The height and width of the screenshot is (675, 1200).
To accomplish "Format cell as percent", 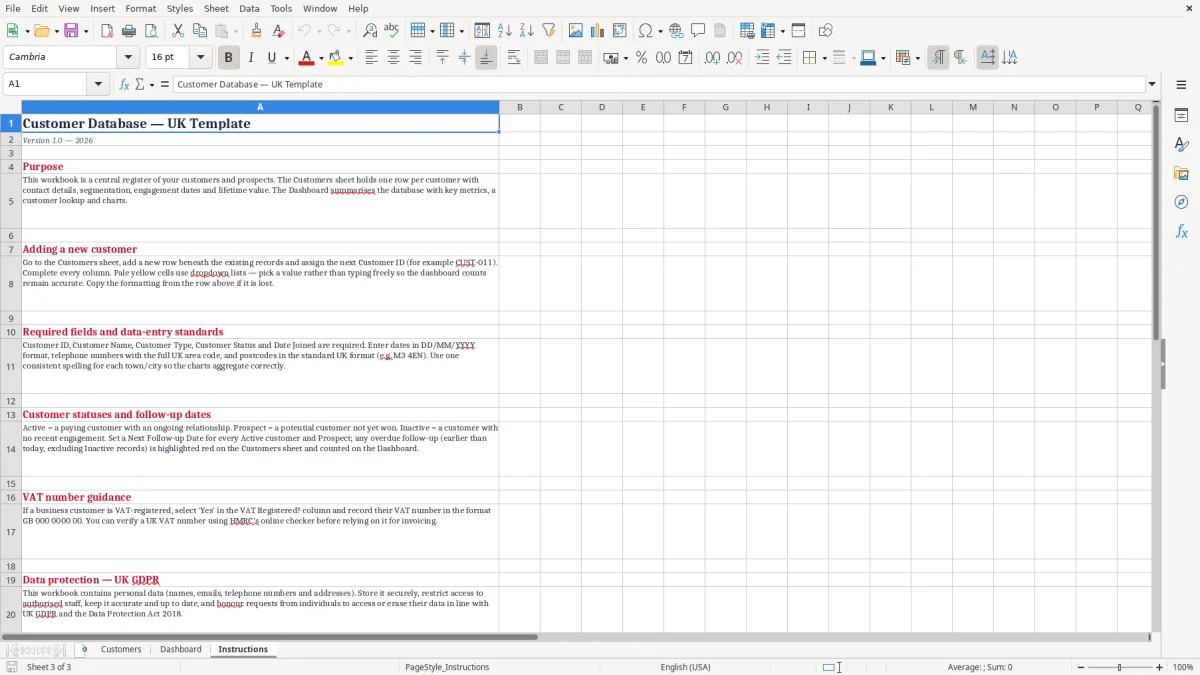I will click(x=641, y=58).
